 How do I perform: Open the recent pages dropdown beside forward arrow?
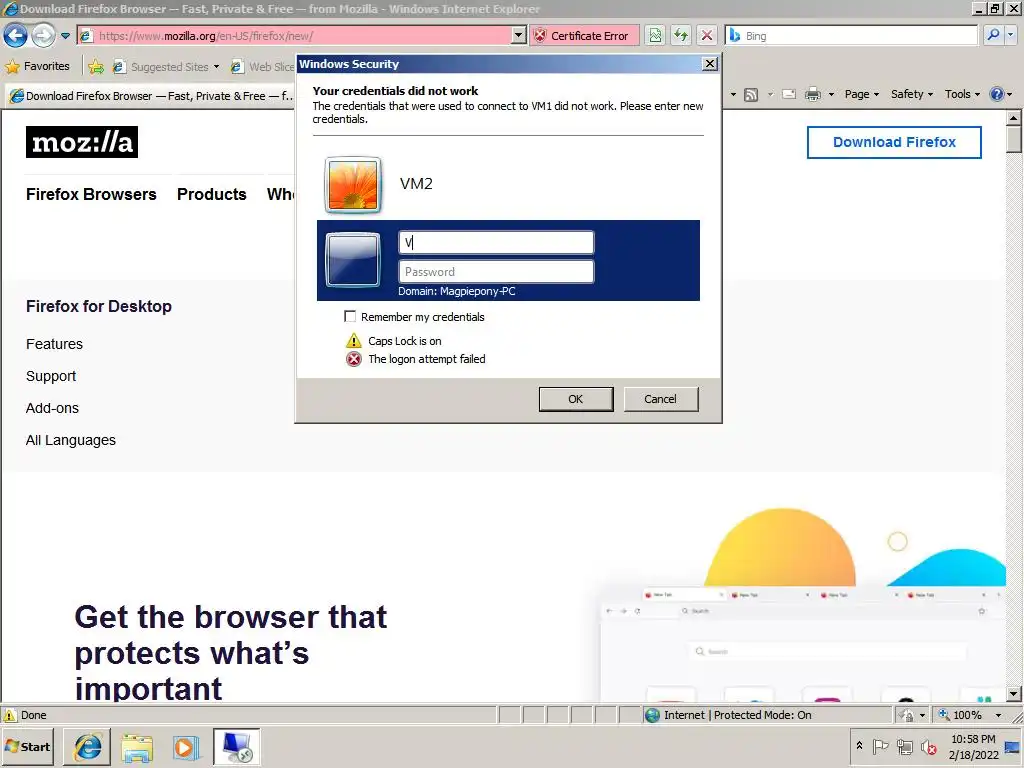tap(65, 36)
